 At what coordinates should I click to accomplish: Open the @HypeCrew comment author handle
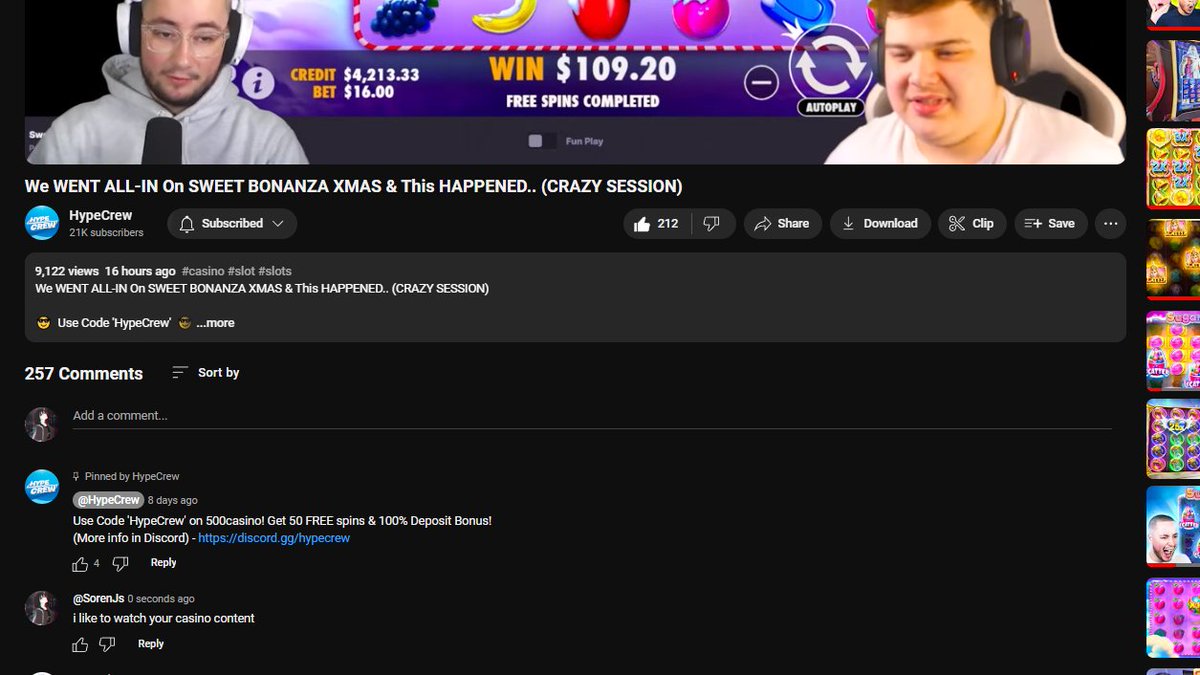pyautogui.click(x=107, y=500)
